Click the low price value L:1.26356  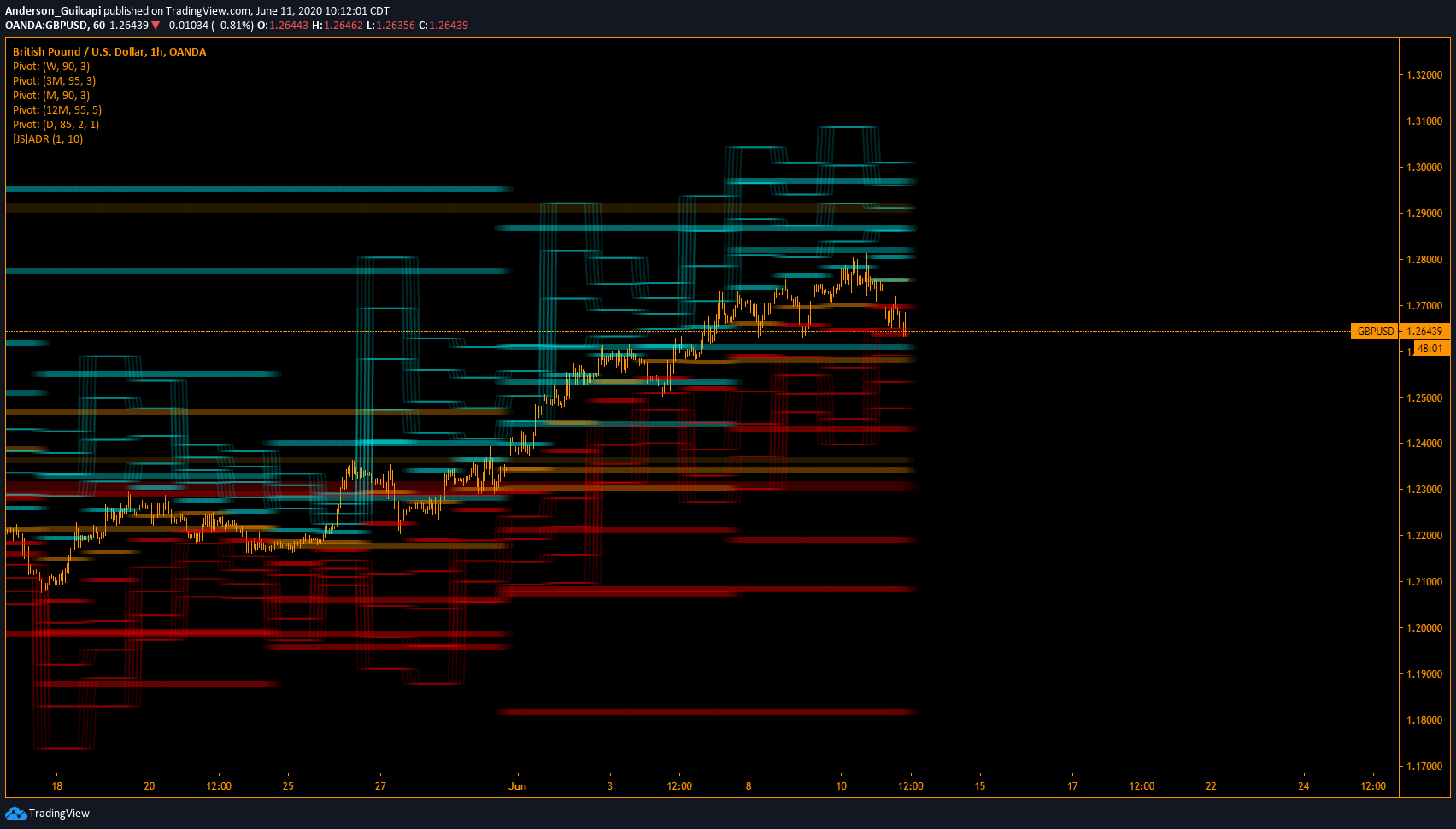pos(390,26)
